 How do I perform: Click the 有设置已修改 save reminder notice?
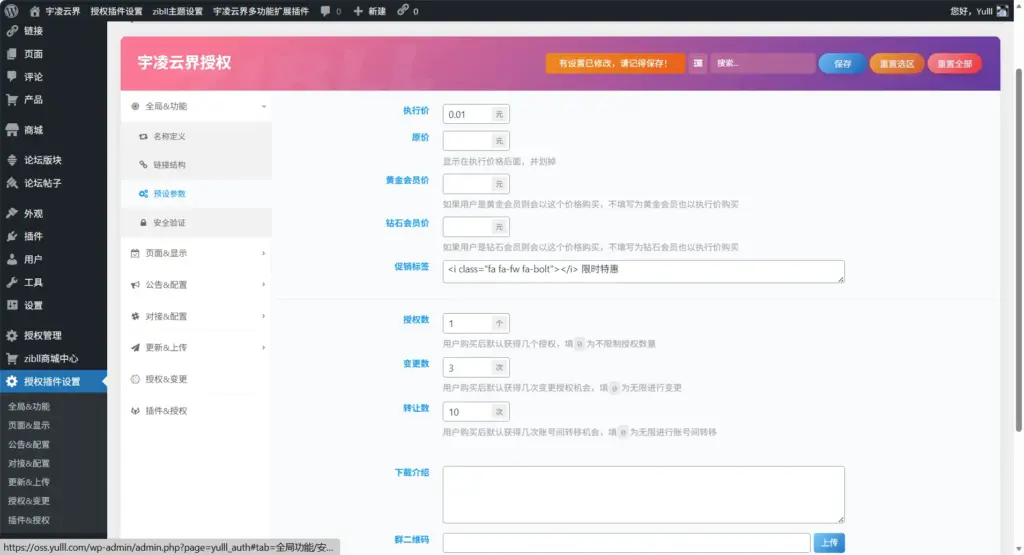coord(615,63)
